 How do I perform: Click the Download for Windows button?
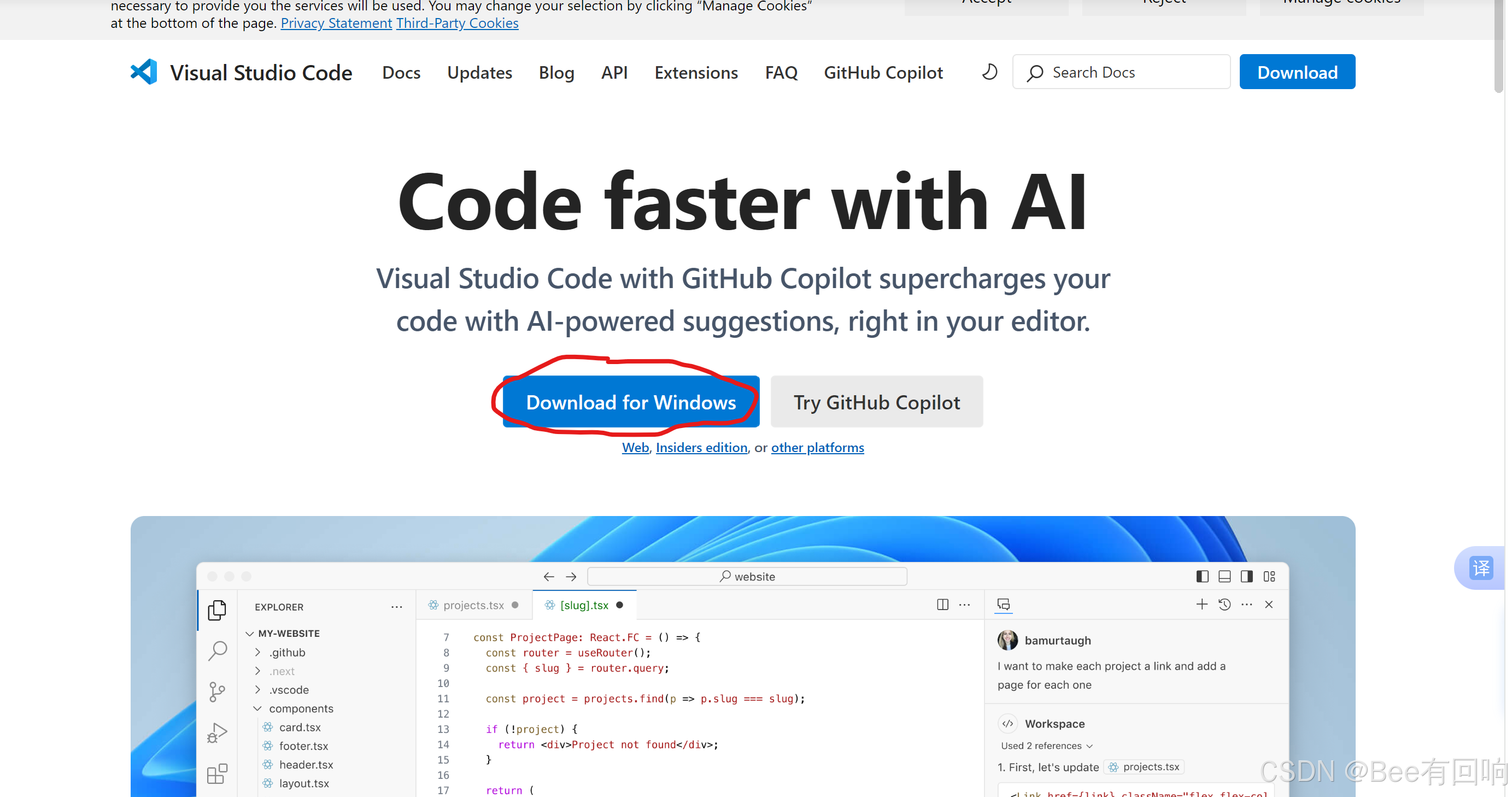(630, 402)
